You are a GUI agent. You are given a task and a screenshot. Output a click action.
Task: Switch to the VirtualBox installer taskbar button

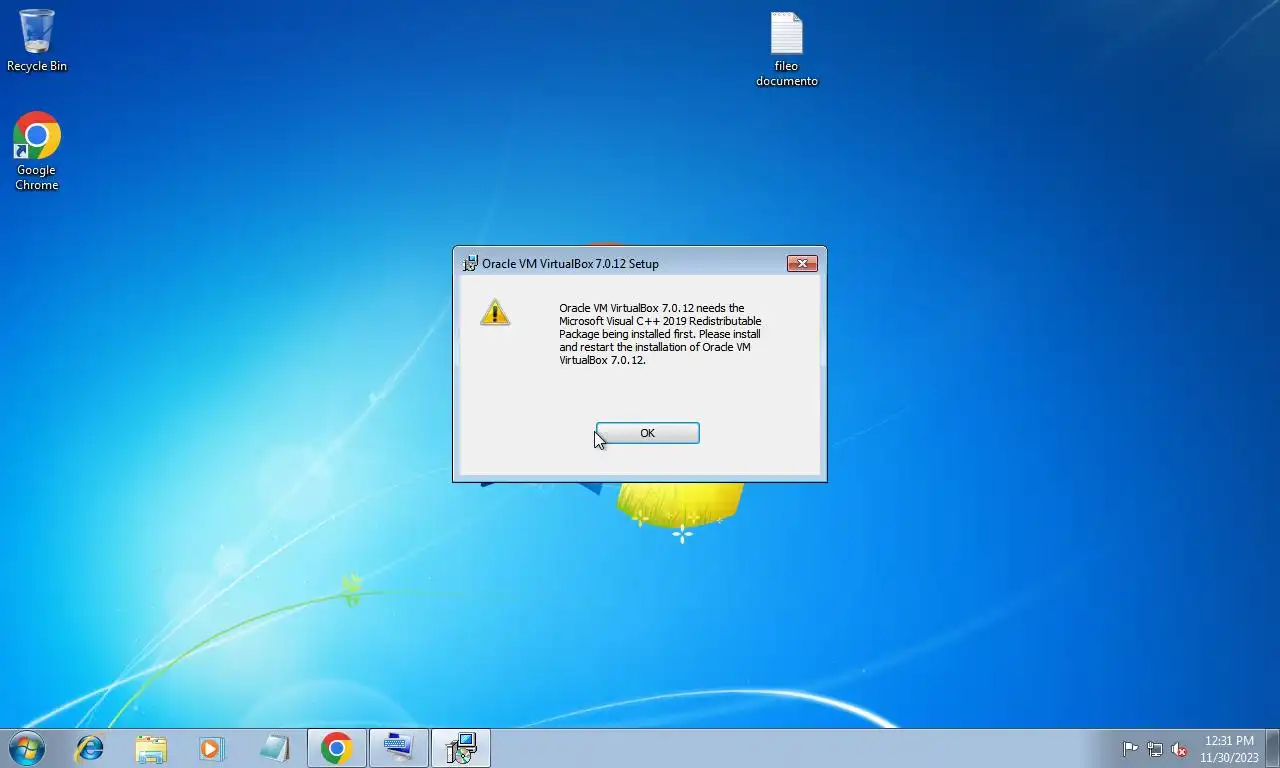pyautogui.click(x=461, y=748)
